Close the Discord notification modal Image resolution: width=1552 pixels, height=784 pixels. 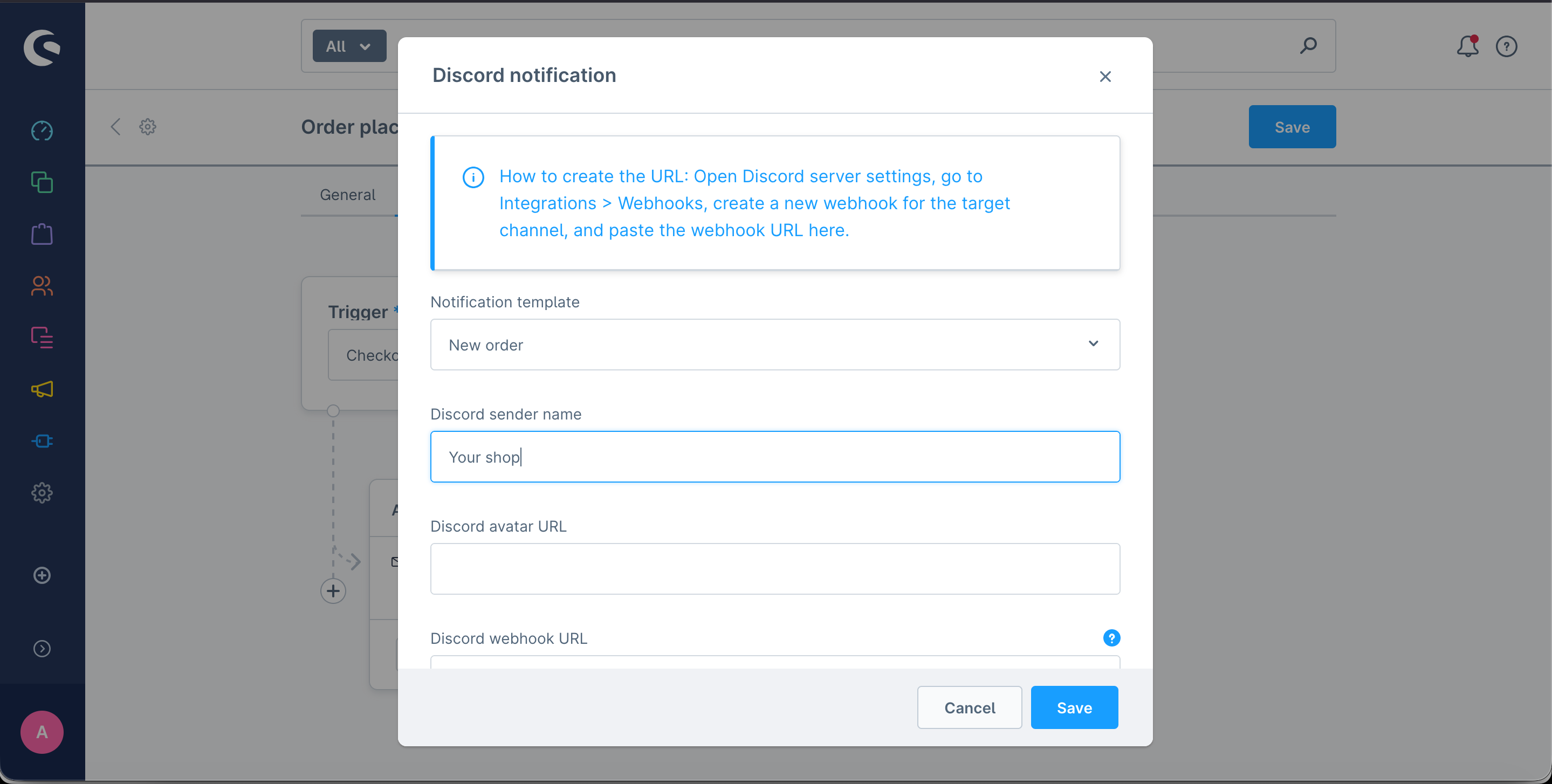coord(1105,77)
